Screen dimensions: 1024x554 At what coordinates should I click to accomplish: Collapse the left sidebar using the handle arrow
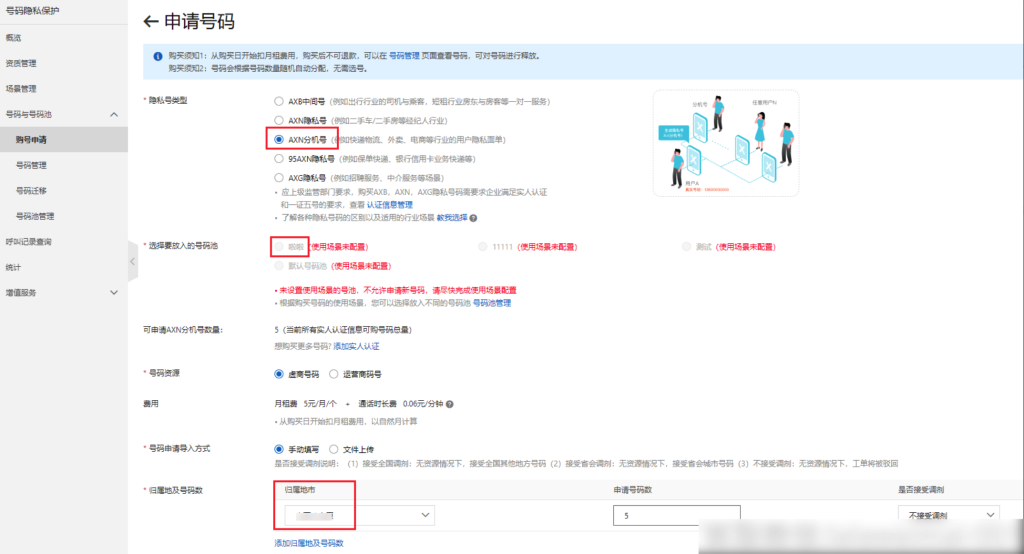pos(133,261)
